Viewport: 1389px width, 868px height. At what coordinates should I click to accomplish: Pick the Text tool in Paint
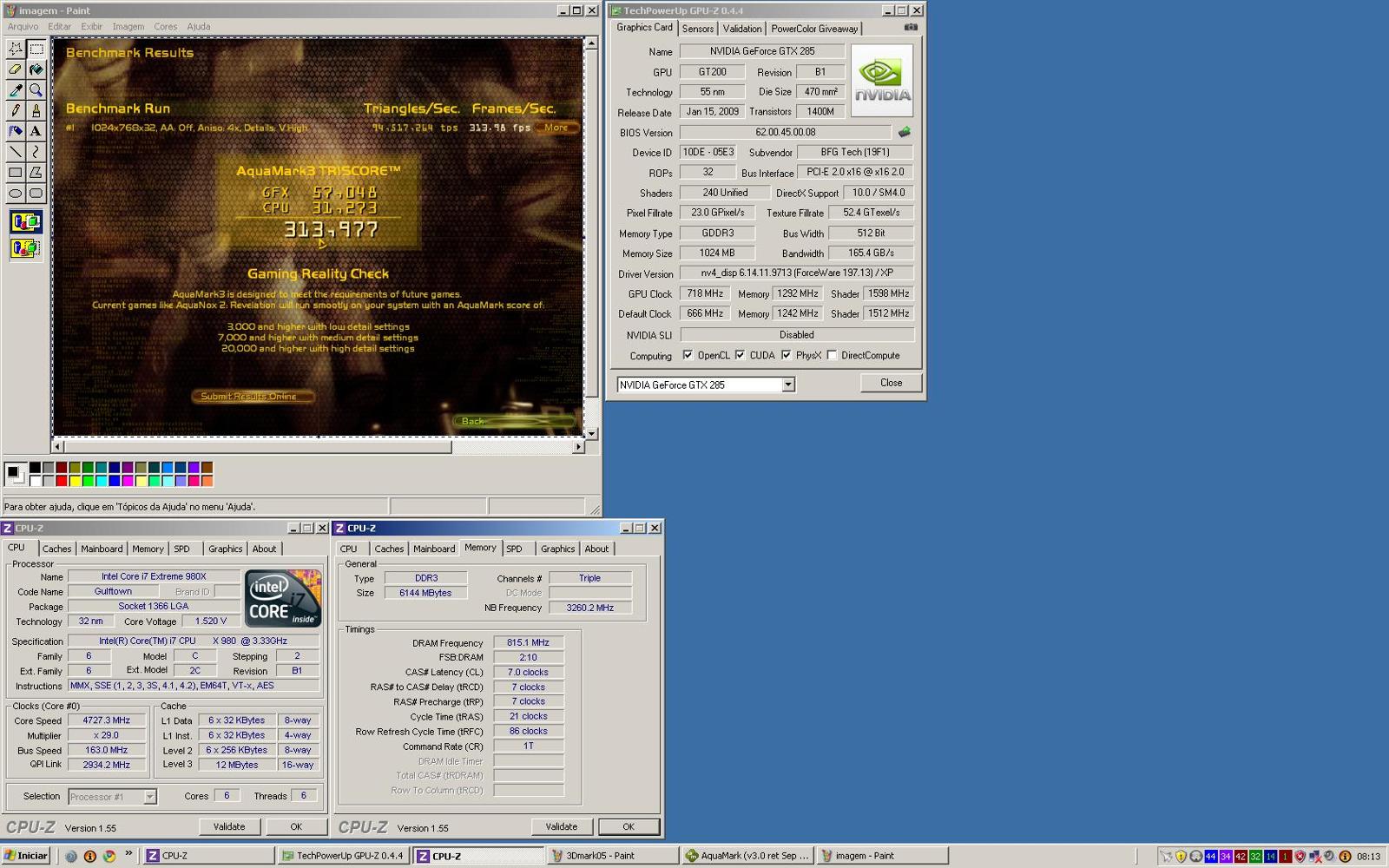pyautogui.click(x=36, y=131)
